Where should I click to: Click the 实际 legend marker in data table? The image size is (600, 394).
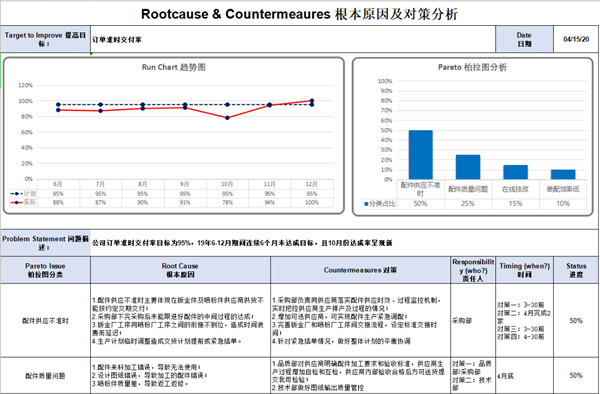pos(16,202)
